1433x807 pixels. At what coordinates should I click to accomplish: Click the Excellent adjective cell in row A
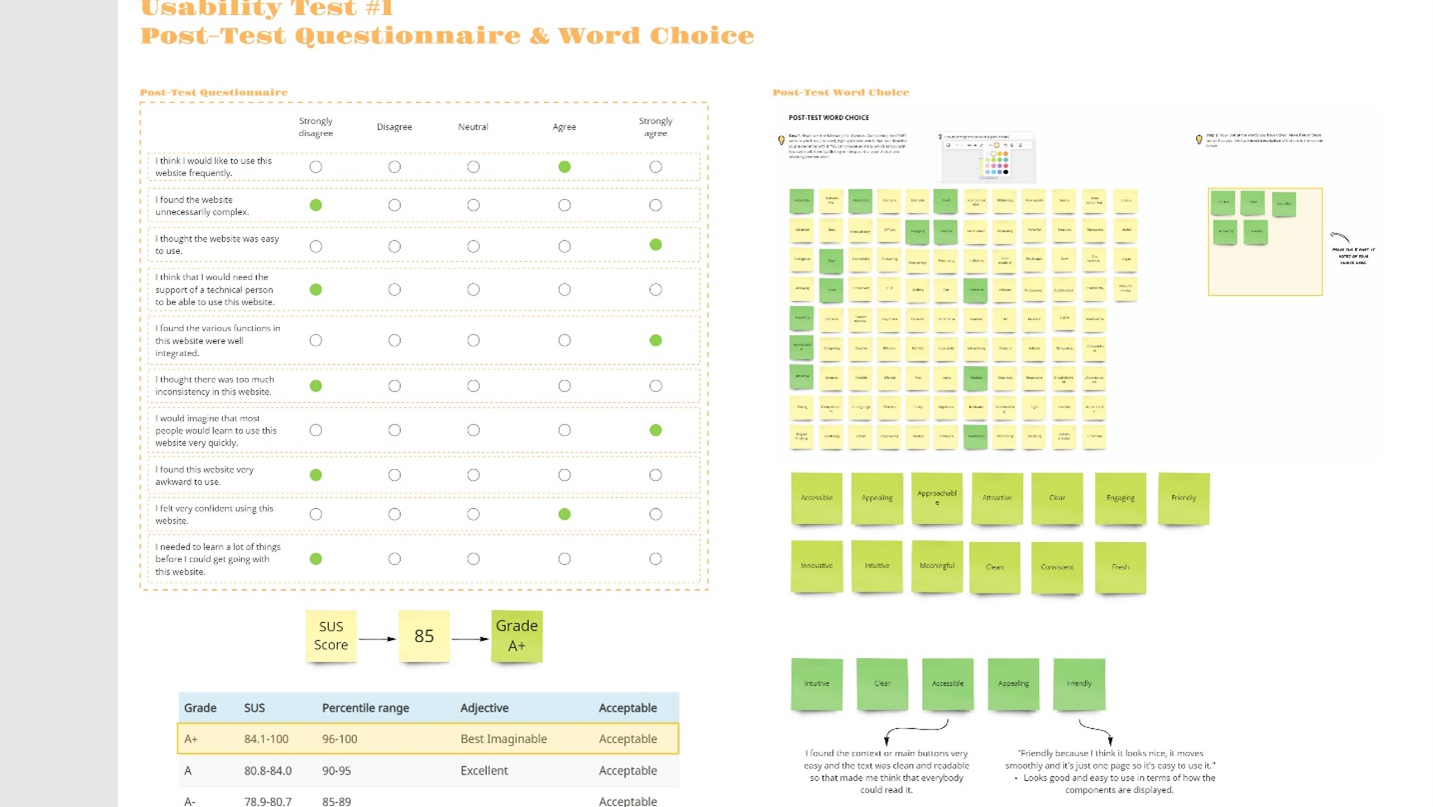tap(484, 771)
